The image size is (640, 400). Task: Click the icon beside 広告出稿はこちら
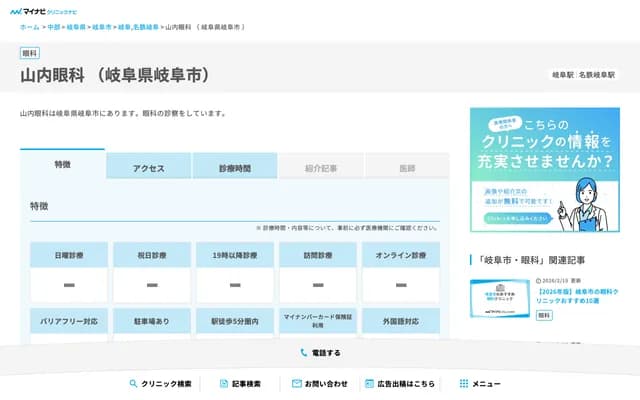click(x=369, y=383)
